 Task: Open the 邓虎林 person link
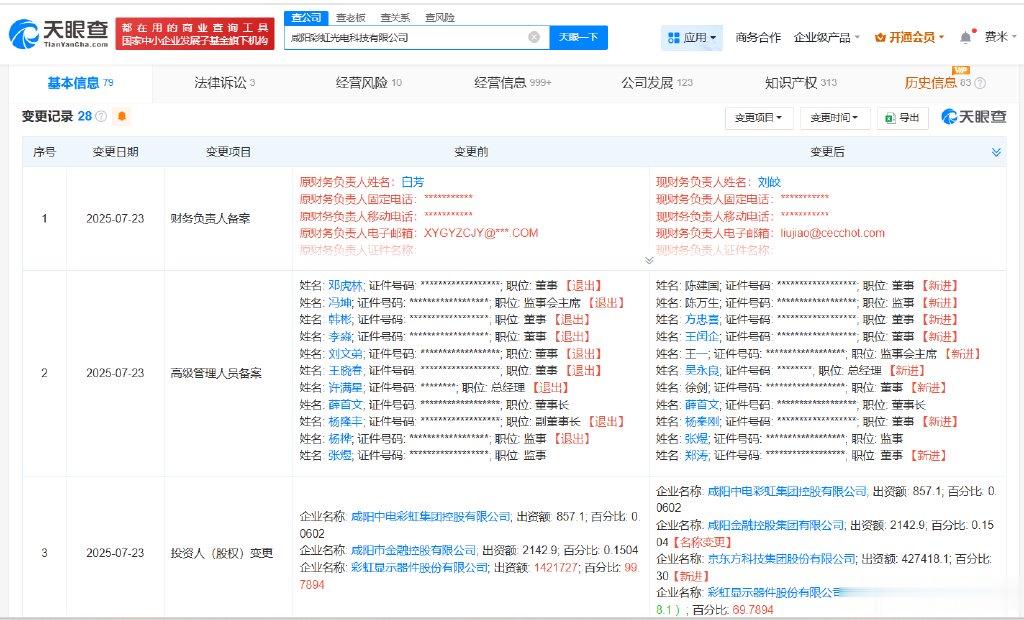tap(345, 286)
